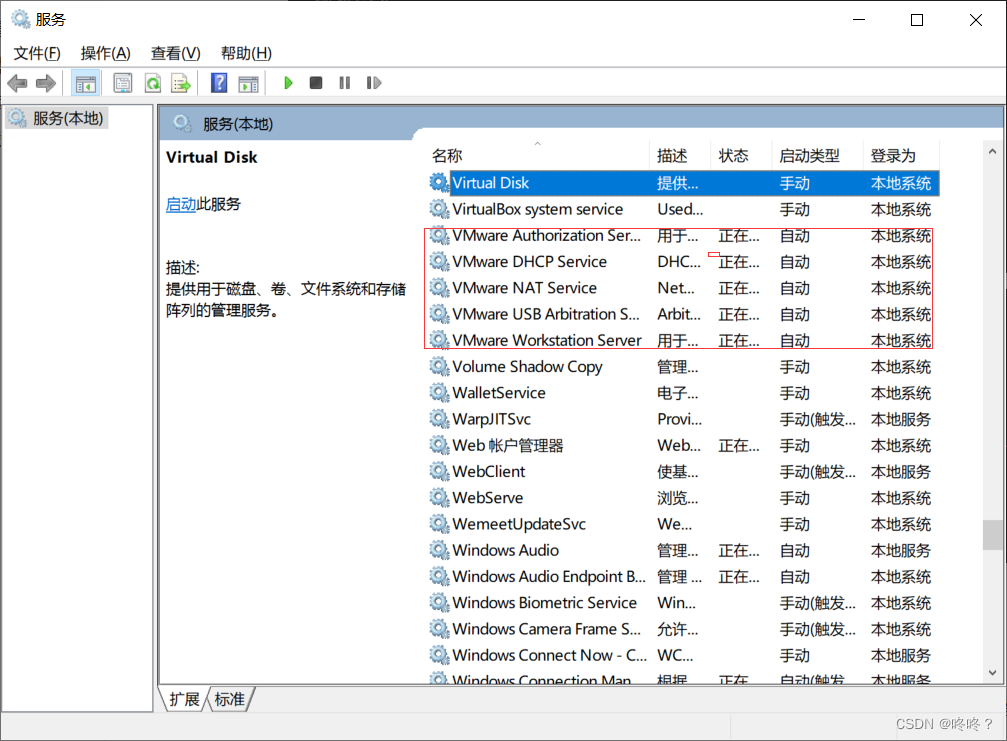Click the Back arrow toolbar icon
The height and width of the screenshot is (741, 1007).
(x=17, y=83)
